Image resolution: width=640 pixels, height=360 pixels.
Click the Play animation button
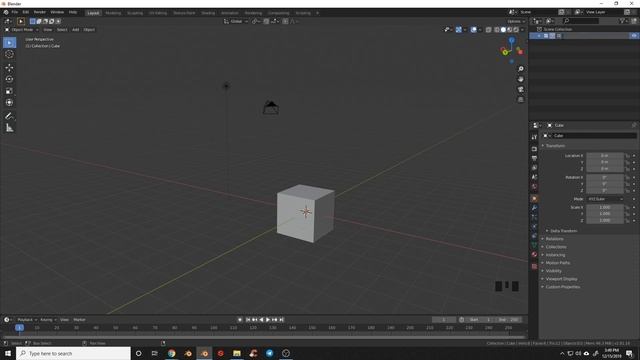coord(268,320)
